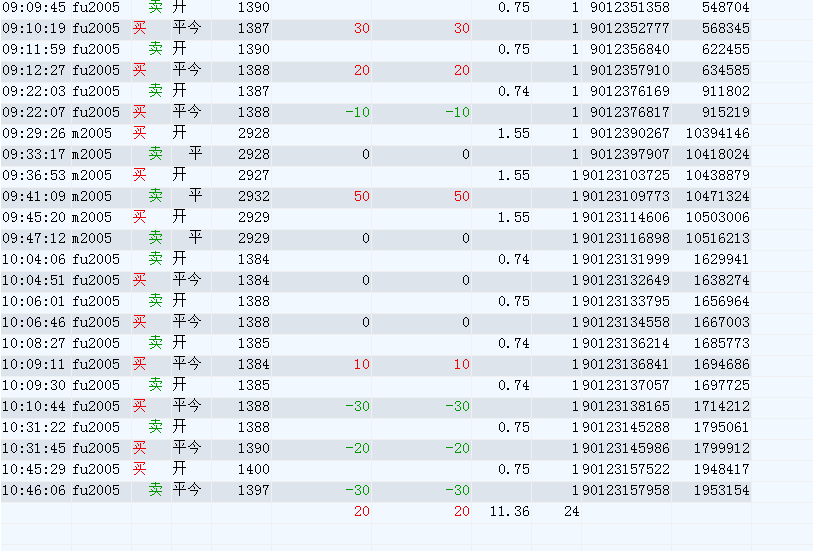Select the 10:08:27 time cell
This screenshot has width=813, height=551.
tap(35, 343)
